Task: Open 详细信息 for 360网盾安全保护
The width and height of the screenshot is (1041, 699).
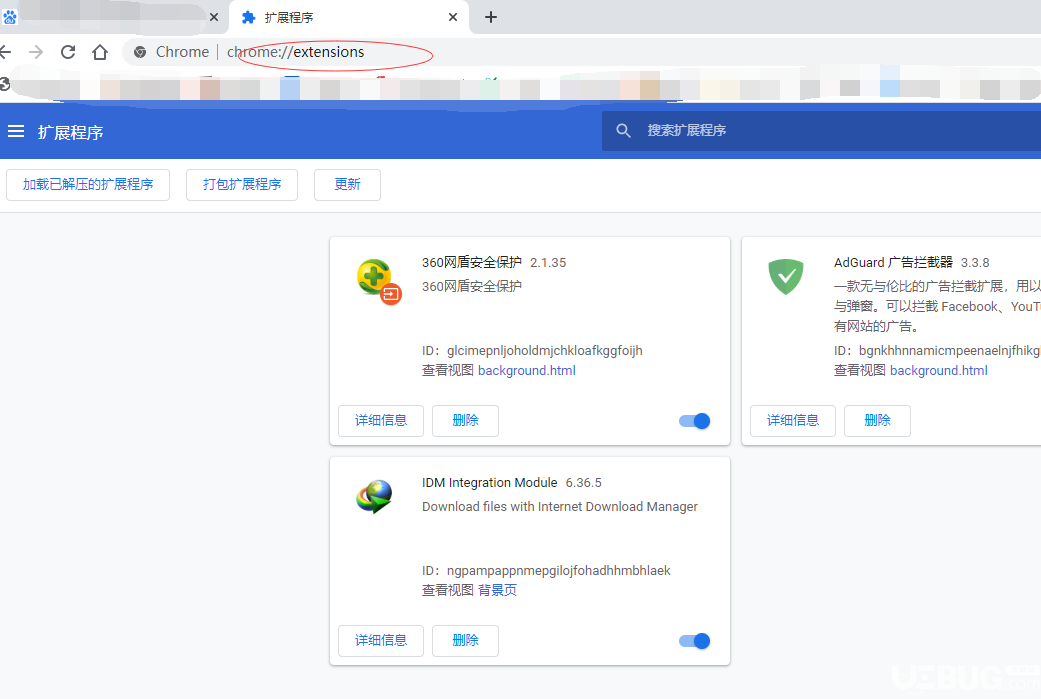Action: coord(381,421)
